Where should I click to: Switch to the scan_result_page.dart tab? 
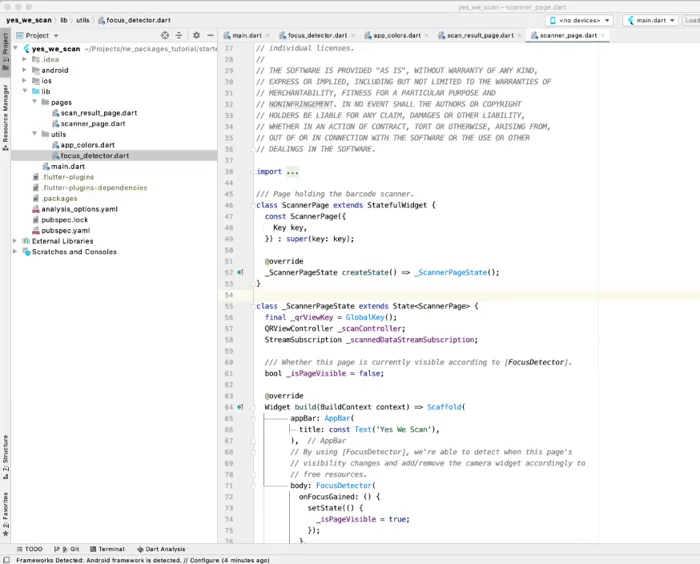tap(479, 35)
